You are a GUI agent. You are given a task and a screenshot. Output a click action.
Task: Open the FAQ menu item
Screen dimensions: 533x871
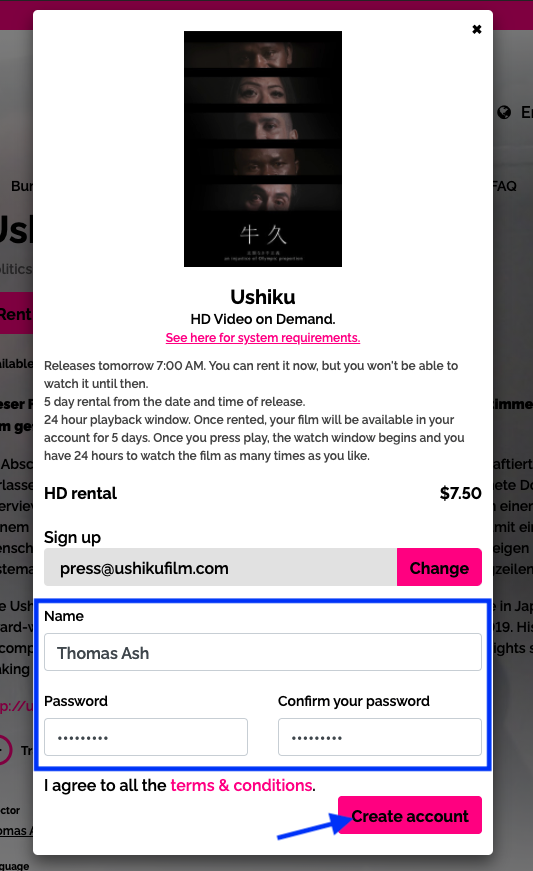coord(505,186)
